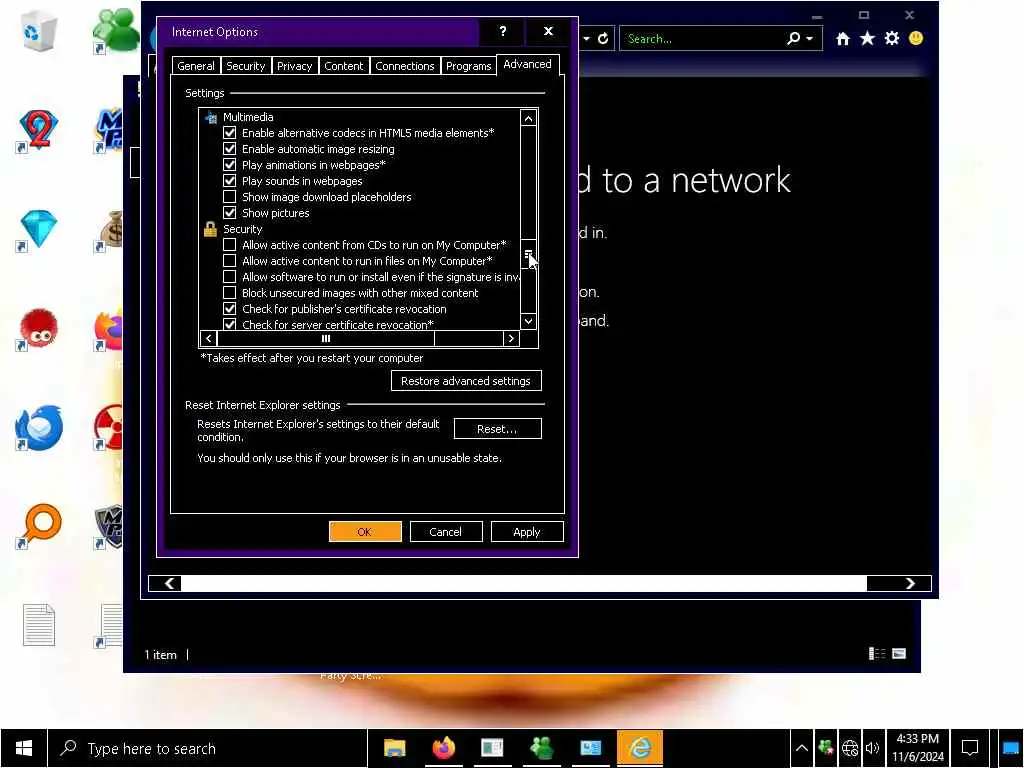The image size is (1024, 768).
Task: Uncheck Play animations in webpages
Action: click(x=229, y=165)
